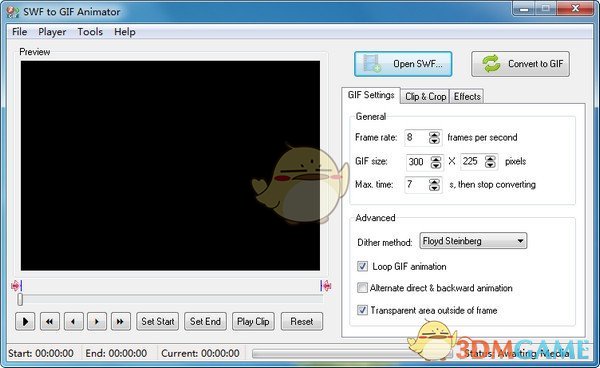Enable Alternate direct & backward animation

click(x=362, y=288)
